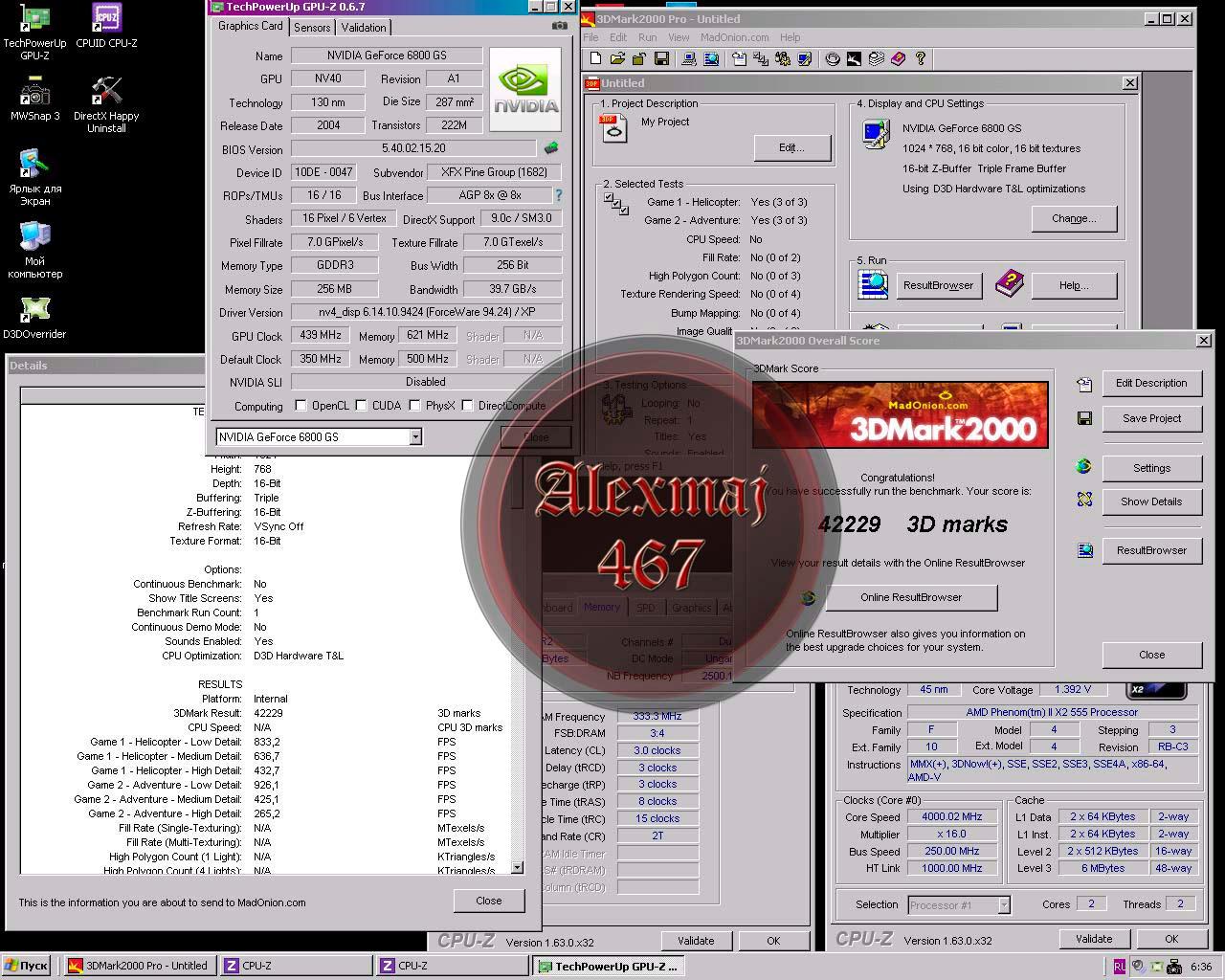Click floppy icon beside Save Project

1084,418
